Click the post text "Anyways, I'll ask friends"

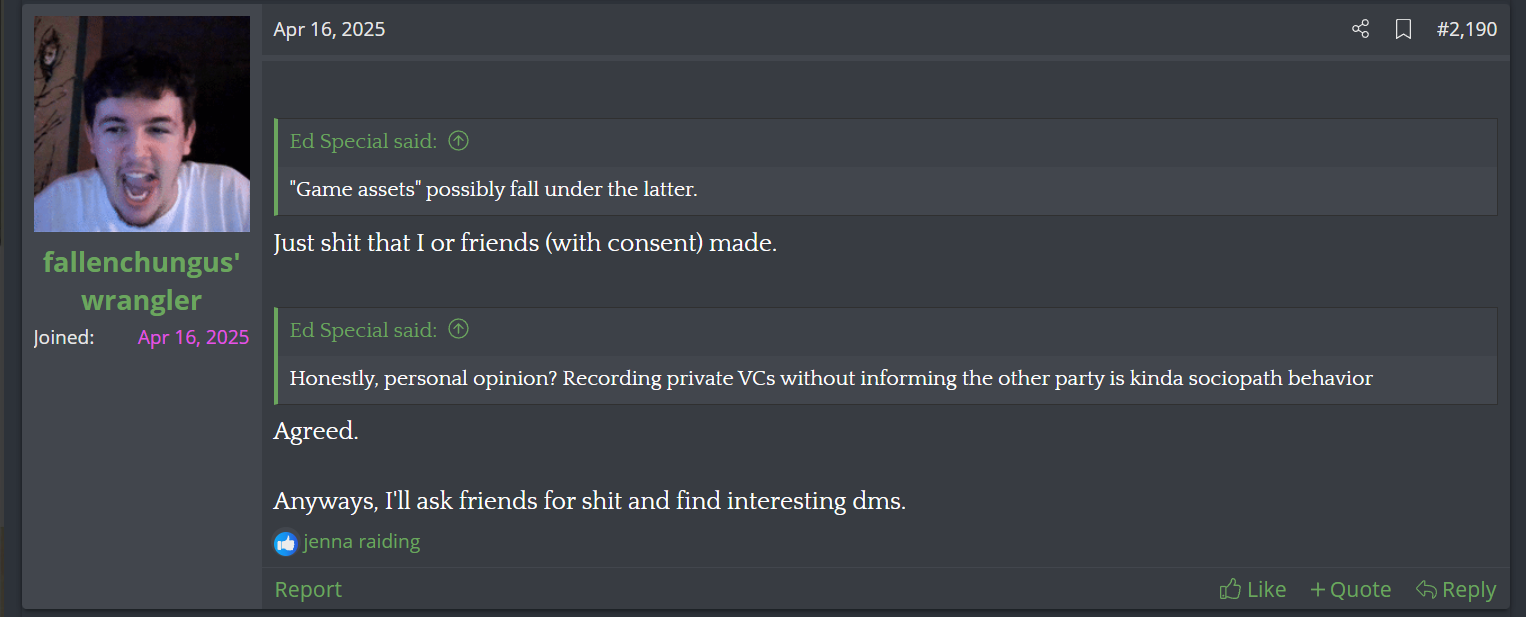(x=589, y=500)
